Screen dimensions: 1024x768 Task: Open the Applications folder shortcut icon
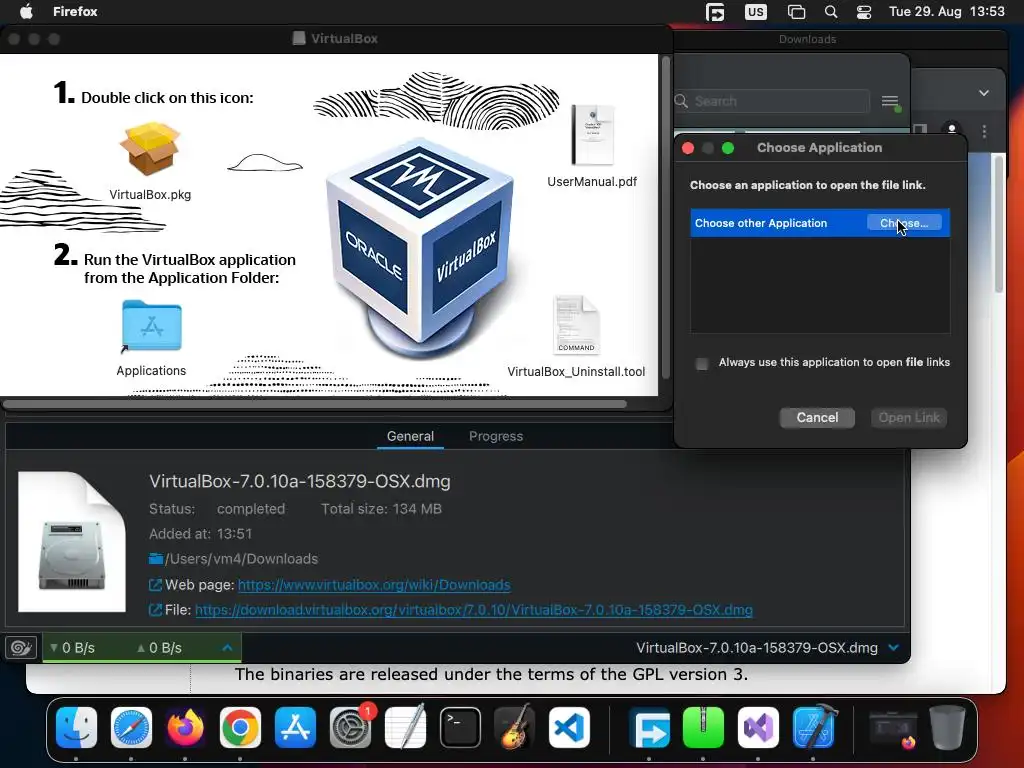[152, 326]
